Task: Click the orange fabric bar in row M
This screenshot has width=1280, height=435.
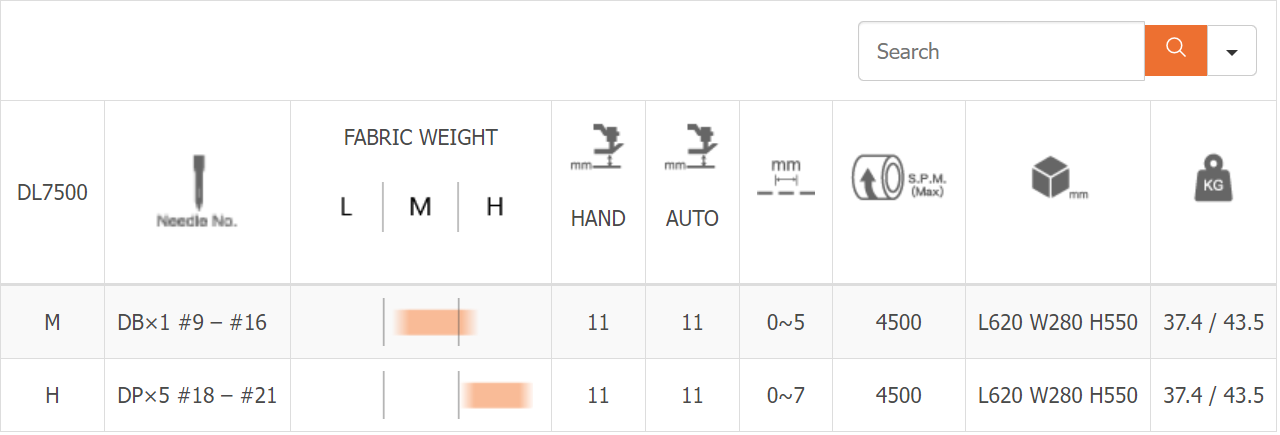Action: tap(434, 322)
